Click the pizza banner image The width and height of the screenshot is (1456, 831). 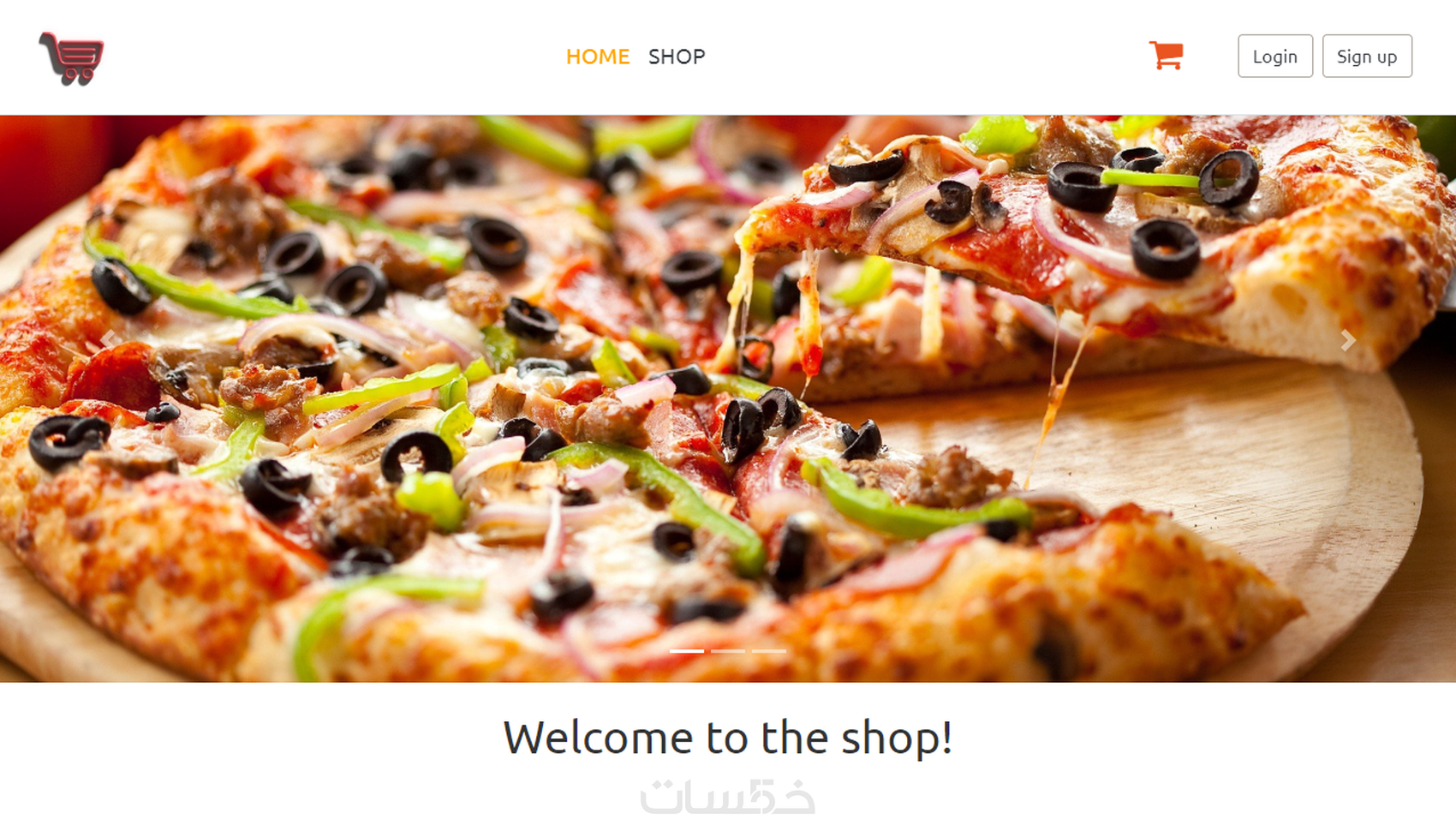click(728, 398)
